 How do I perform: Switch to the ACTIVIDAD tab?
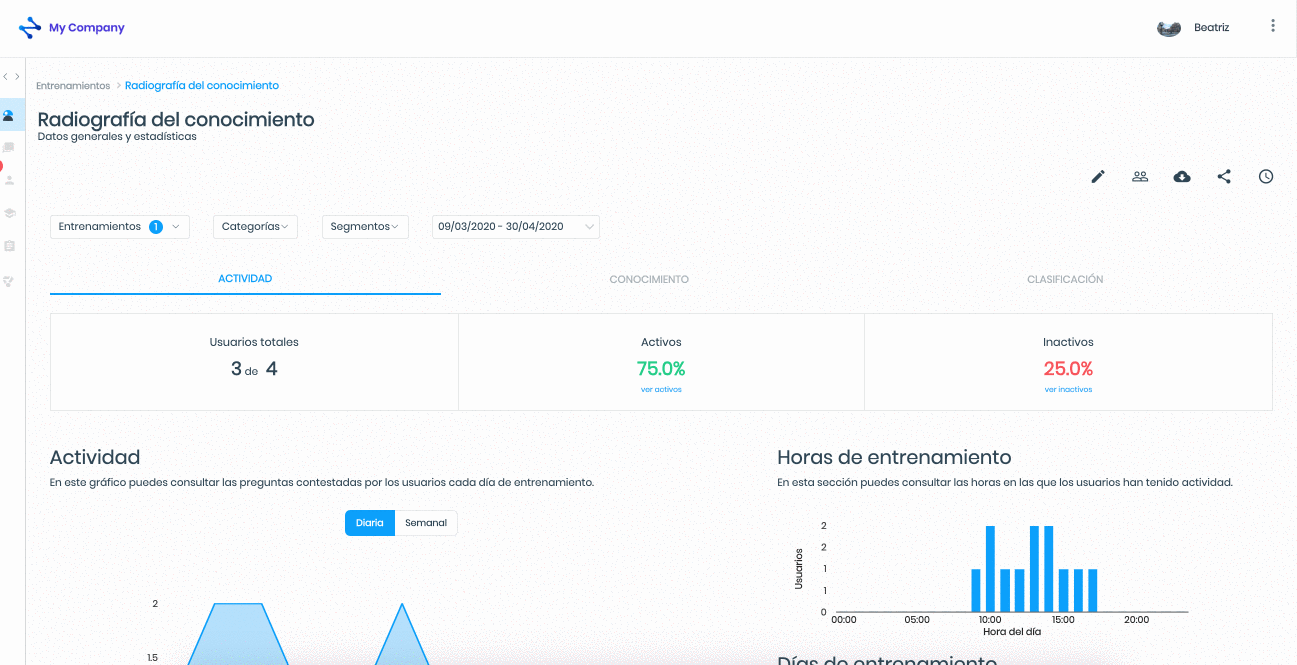[x=245, y=279]
